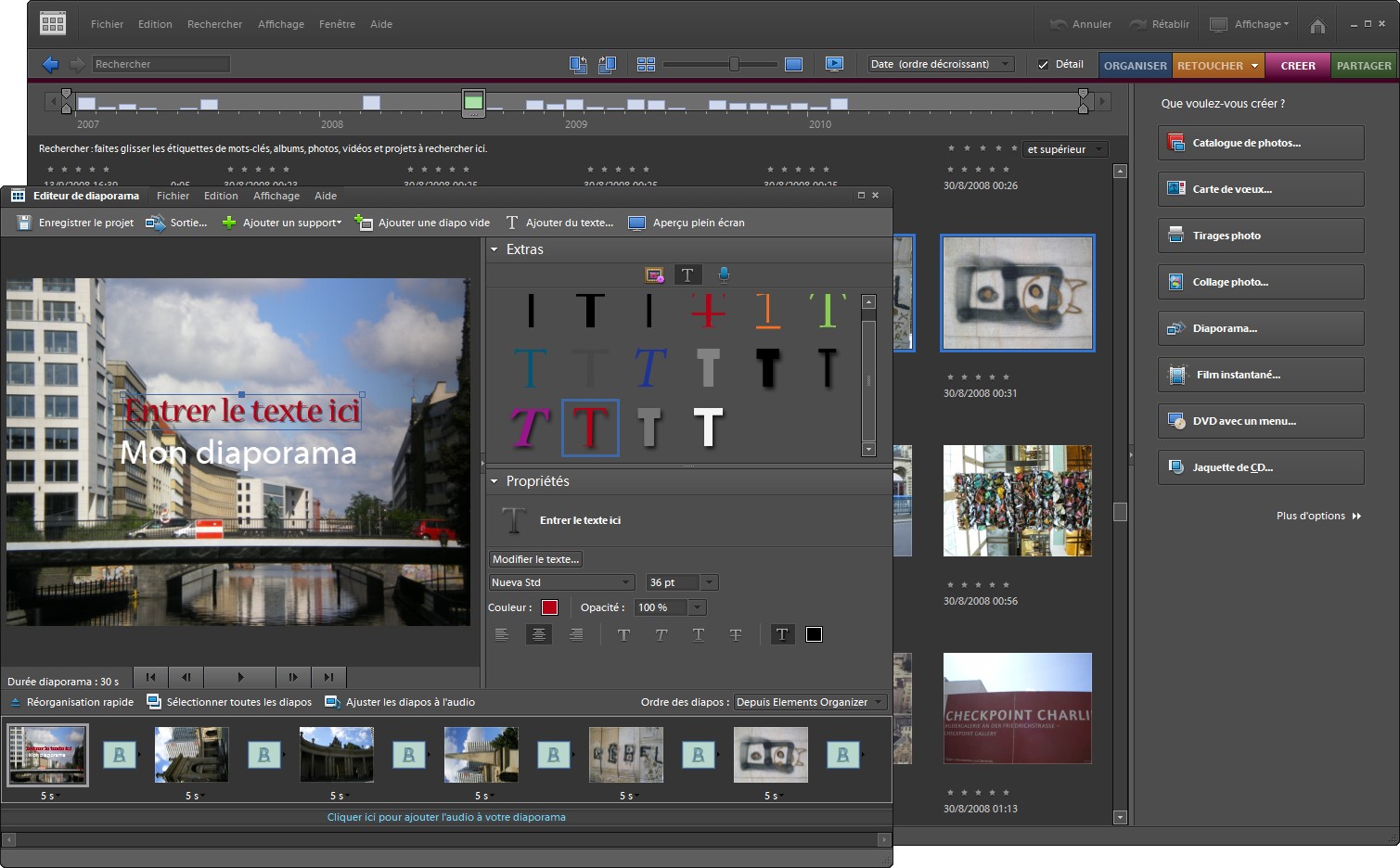Collapse the Propriétés panel

[494, 481]
